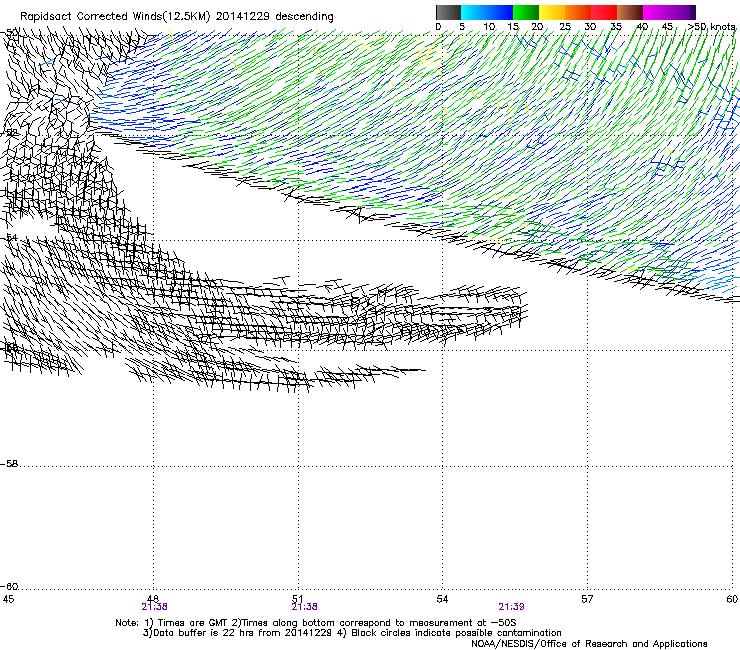
Task: Select the brown 35-40 knots legend swatch
Action: (630, 12)
